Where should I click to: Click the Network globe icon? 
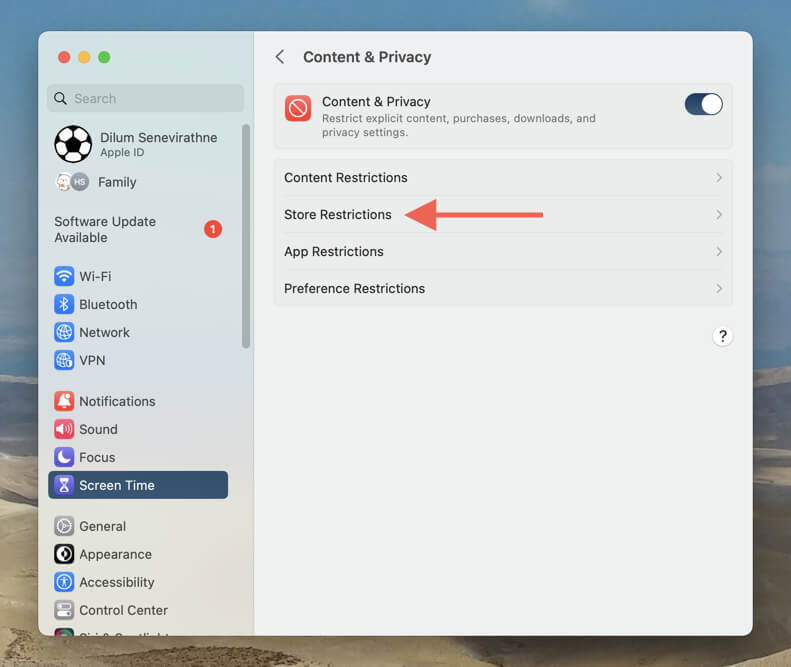64,332
